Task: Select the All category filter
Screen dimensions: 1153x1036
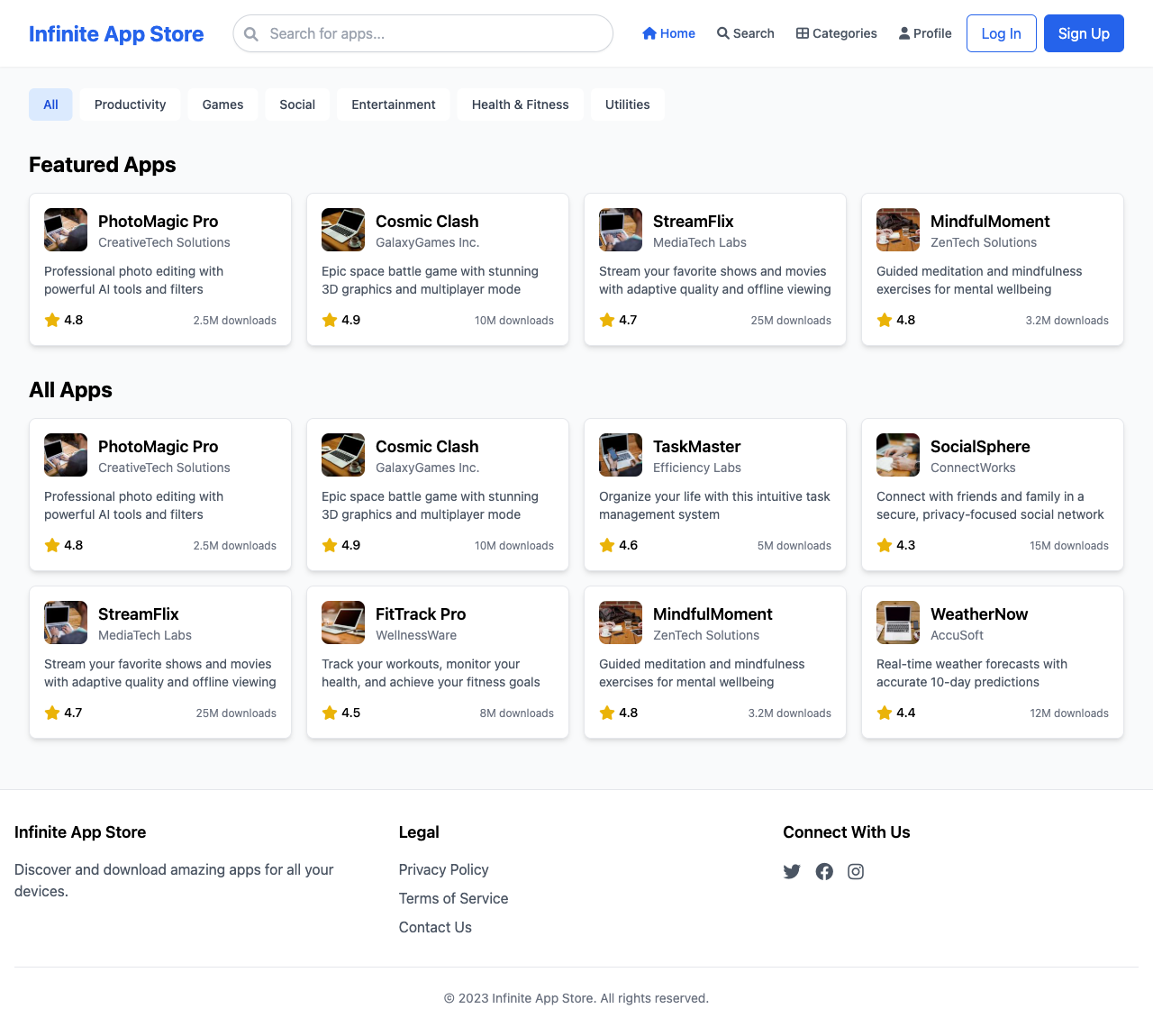Action: (50, 105)
